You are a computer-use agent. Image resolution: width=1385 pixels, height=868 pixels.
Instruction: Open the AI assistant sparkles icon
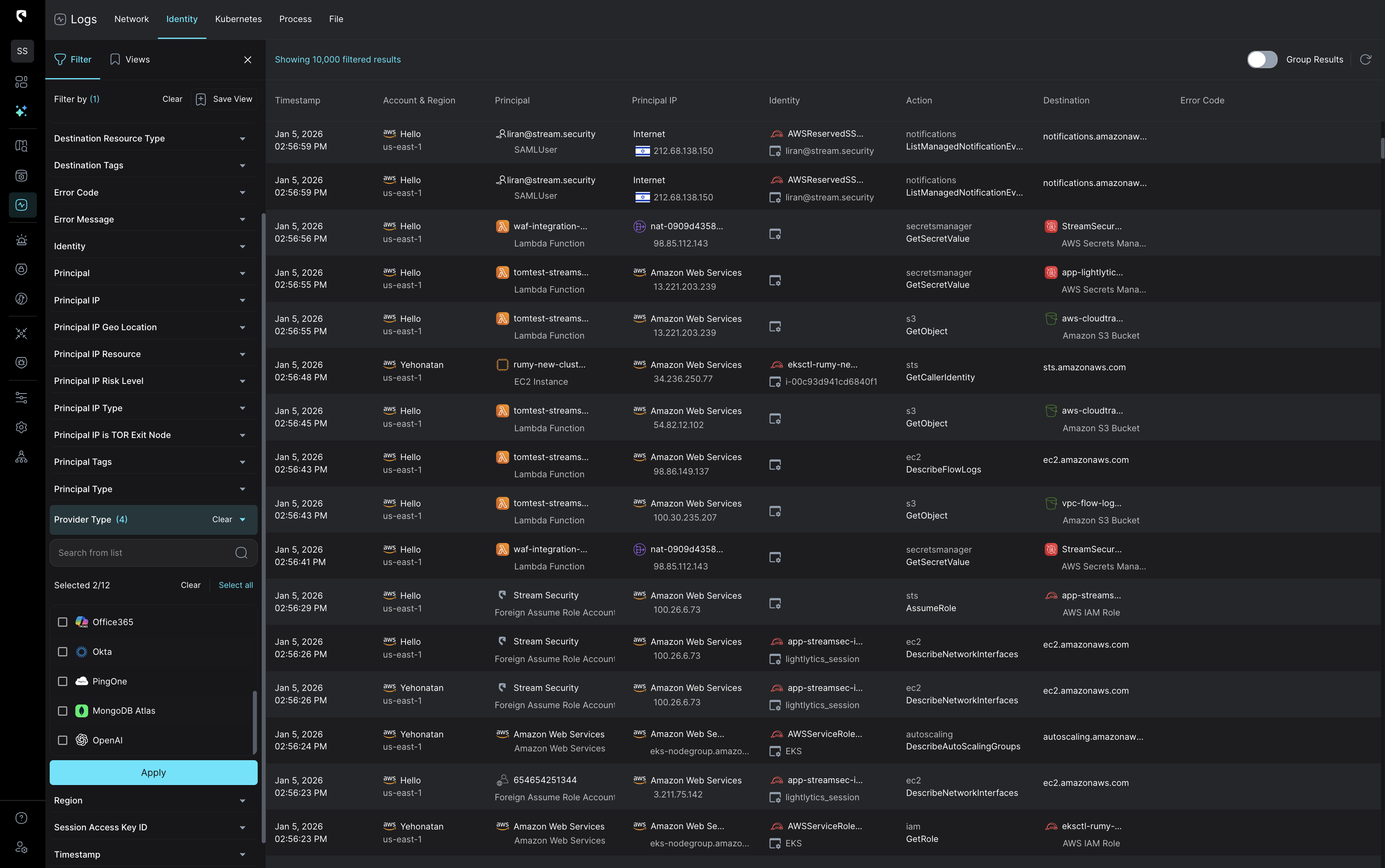pyautogui.click(x=21, y=111)
